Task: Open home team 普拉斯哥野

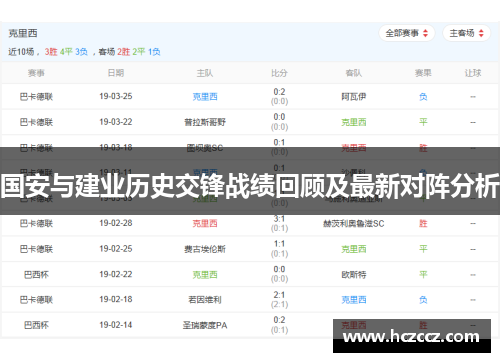Action: click(x=205, y=122)
